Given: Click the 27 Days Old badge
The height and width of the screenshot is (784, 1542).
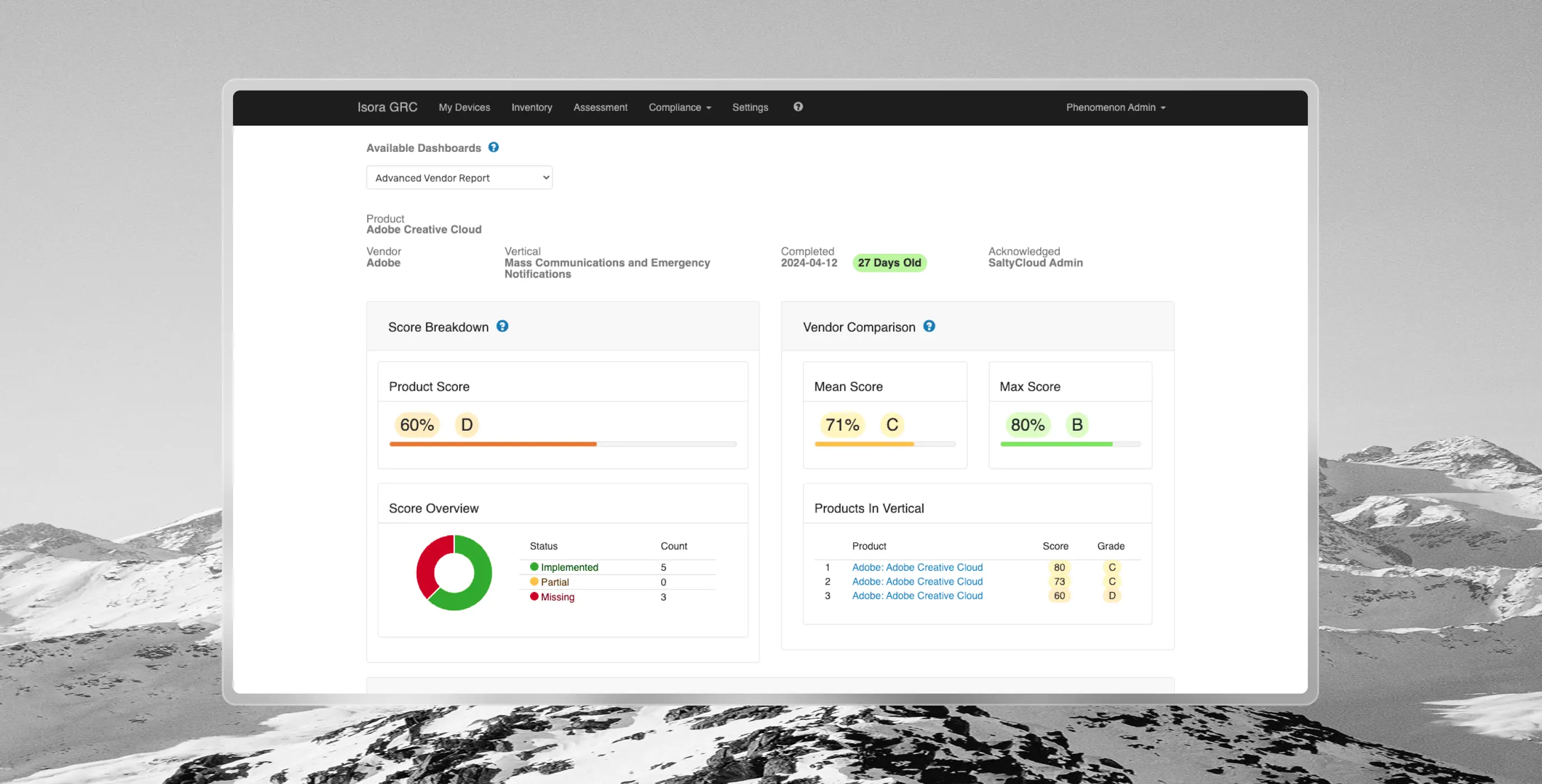Looking at the screenshot, I should point(889,263).
